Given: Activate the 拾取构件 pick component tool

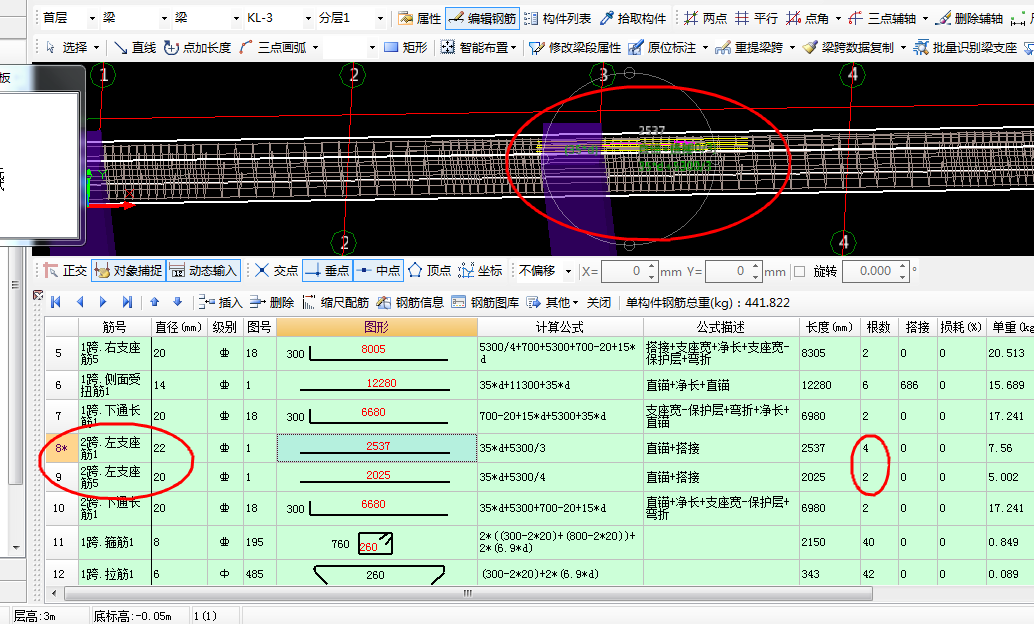Looking at the screenshot, I should click(633, 18).
